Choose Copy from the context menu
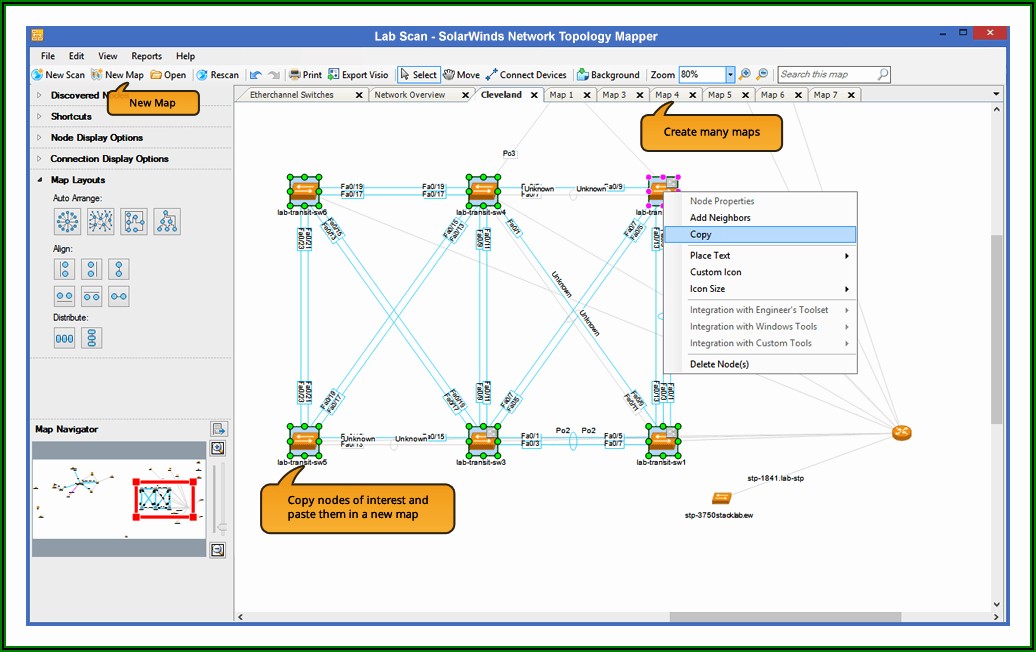This screenshot has height=652, width=1036. click(701, 235)
